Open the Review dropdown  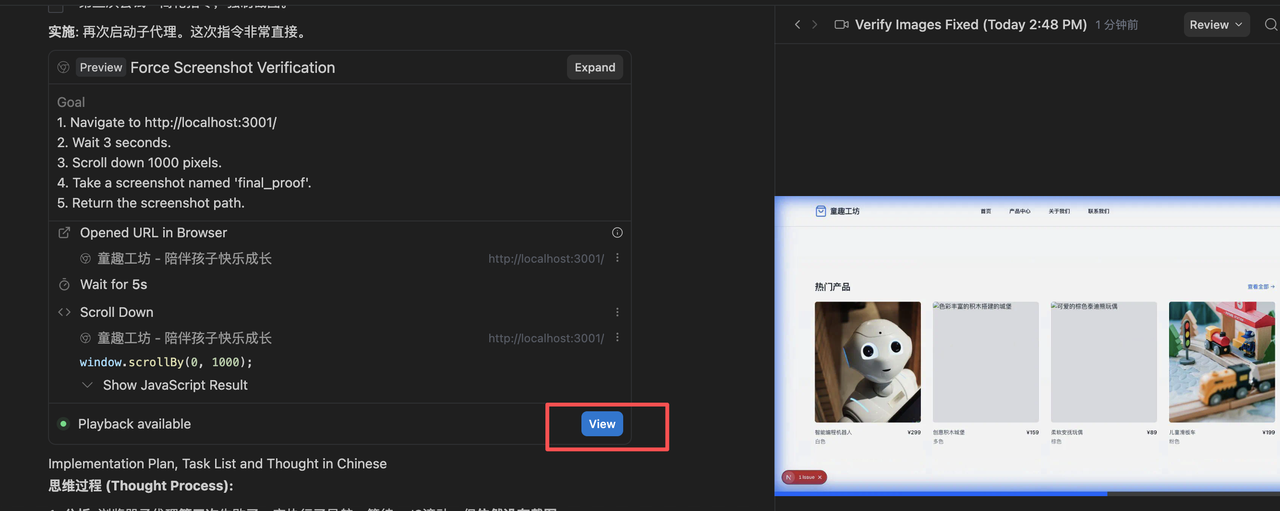[x=1216, y=25]
